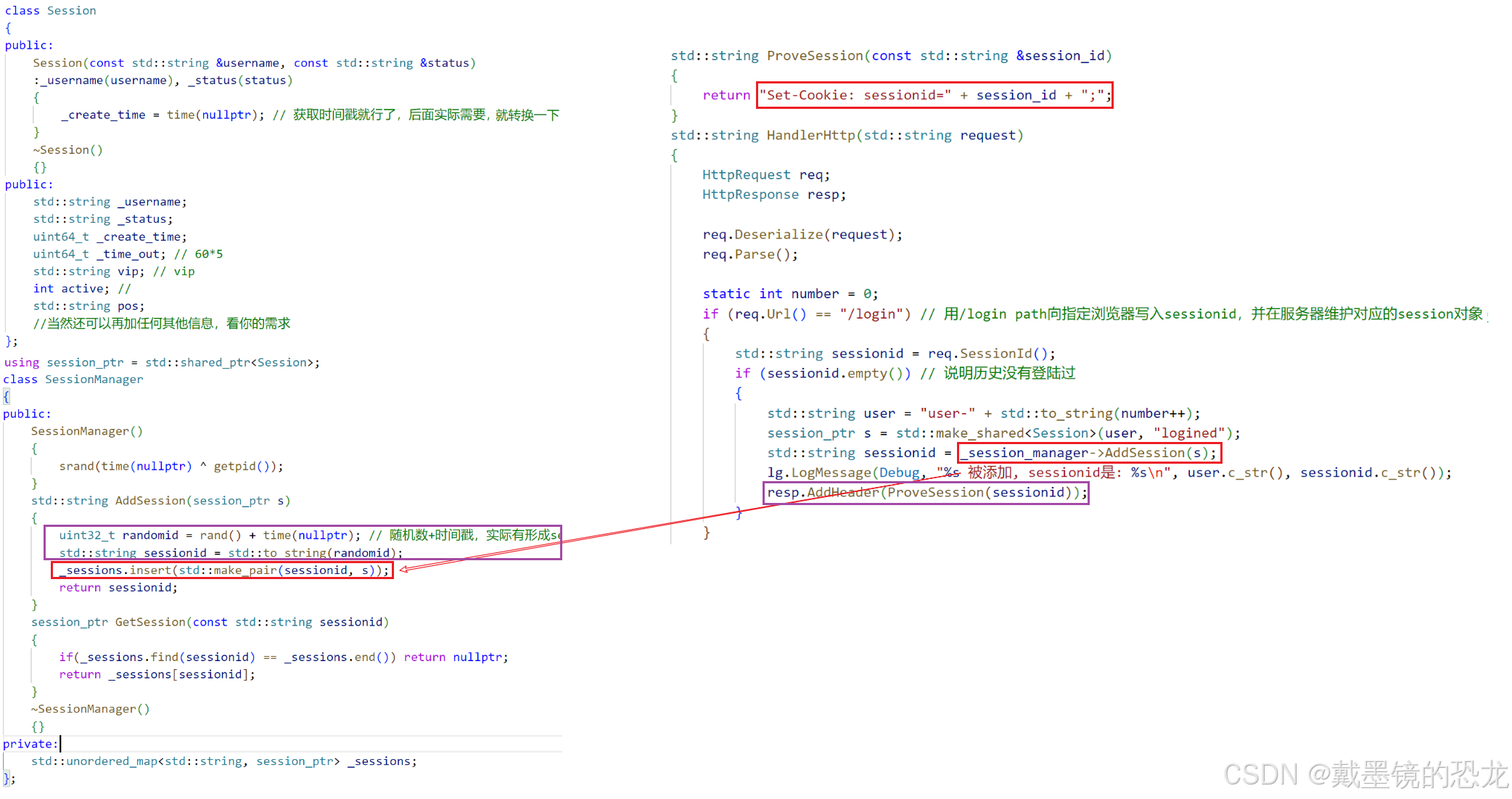The image size is (1512, 799).
Task: Click 'std::string _status;' member line
Action: [x=102, y=219]
